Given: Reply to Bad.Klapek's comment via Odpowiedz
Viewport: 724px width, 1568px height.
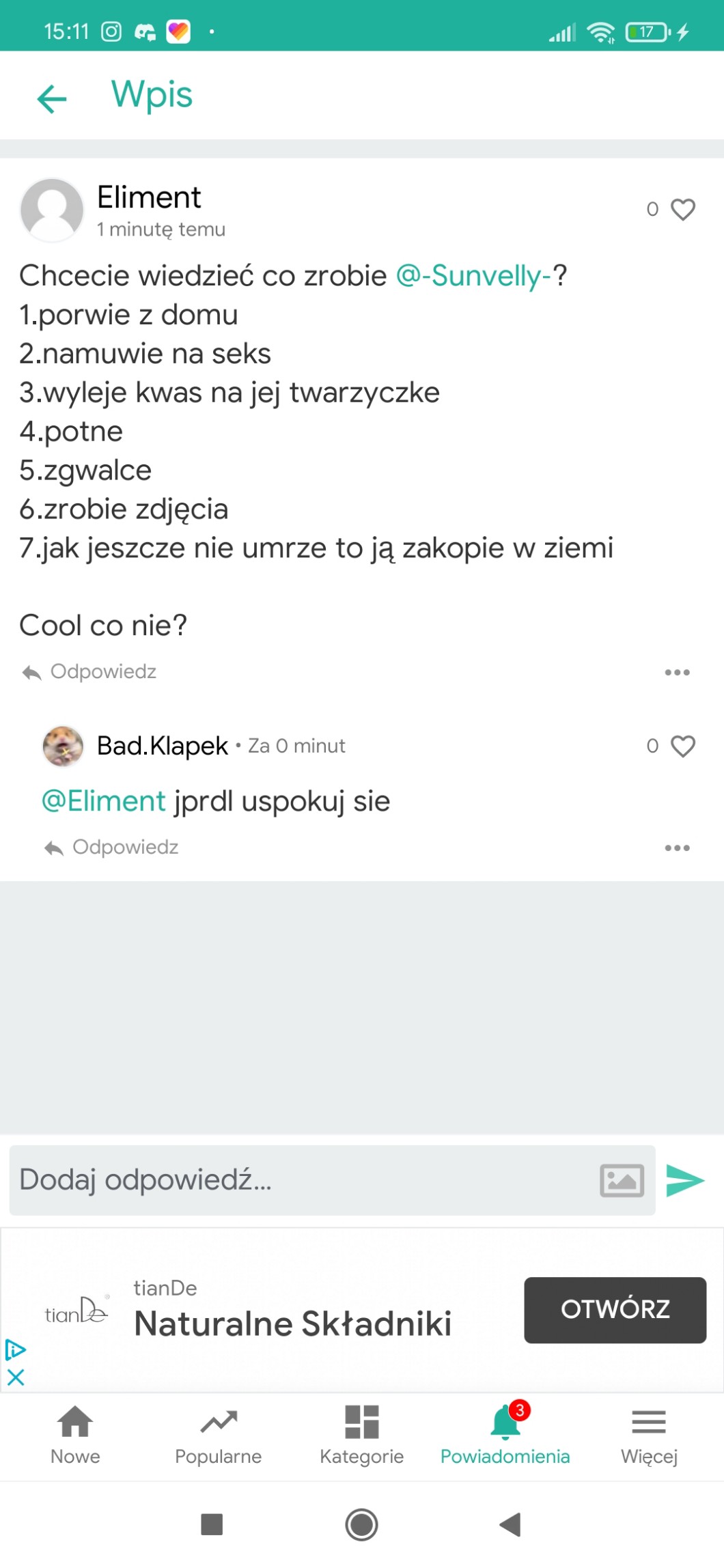Looking at the screenshot, I should point(112,848).
